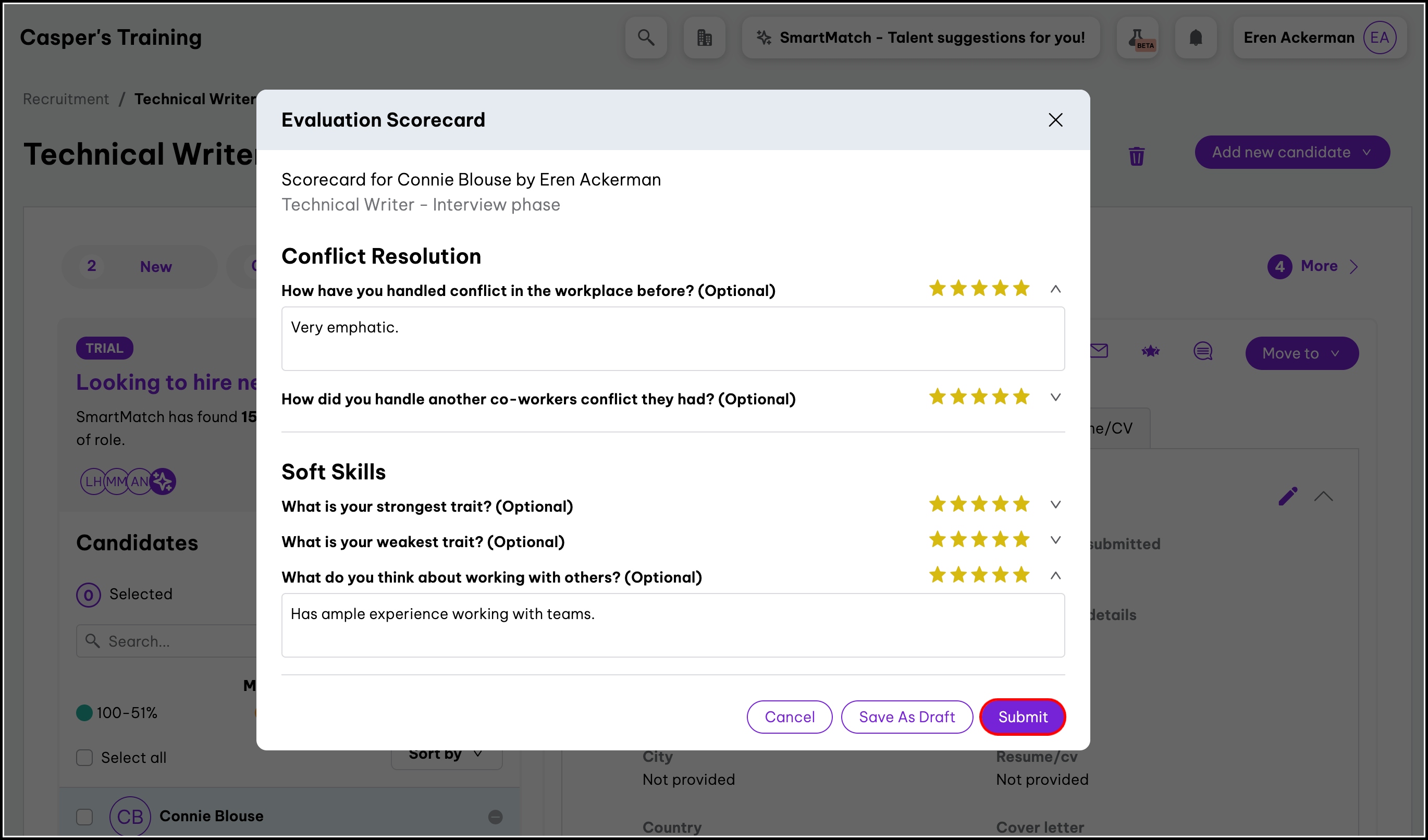
Task: Submit the evaluation scorecard
Action: 1022,717
